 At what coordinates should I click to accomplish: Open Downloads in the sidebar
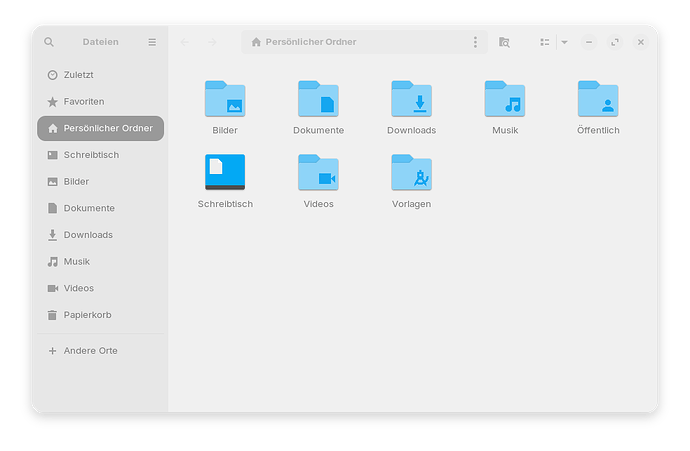click(x=100, y=235)
